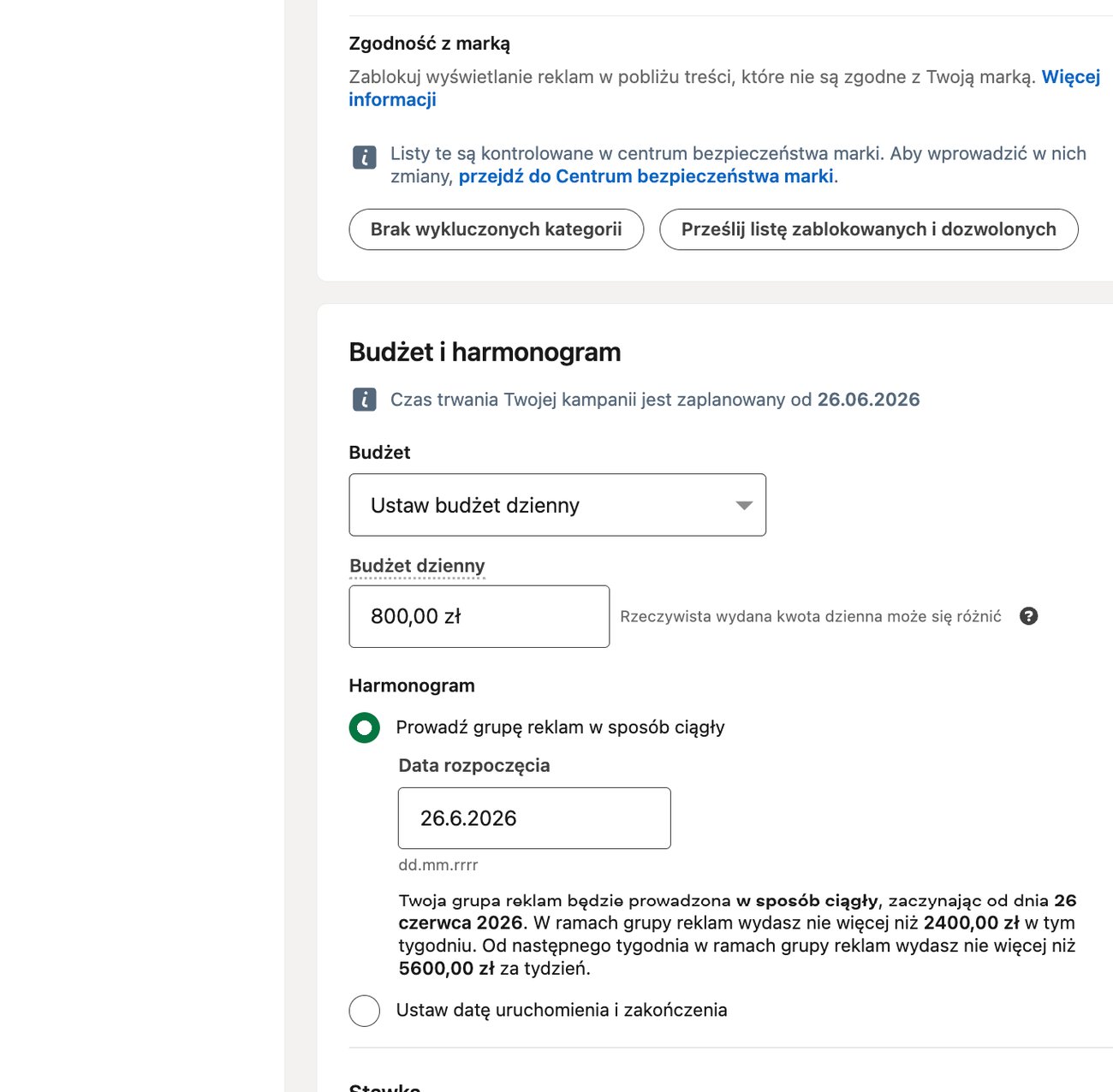This screenshot has width=1113, height=1092.
Task: Open the question mark help icon for daily amount
Action: click(1029, 616)
